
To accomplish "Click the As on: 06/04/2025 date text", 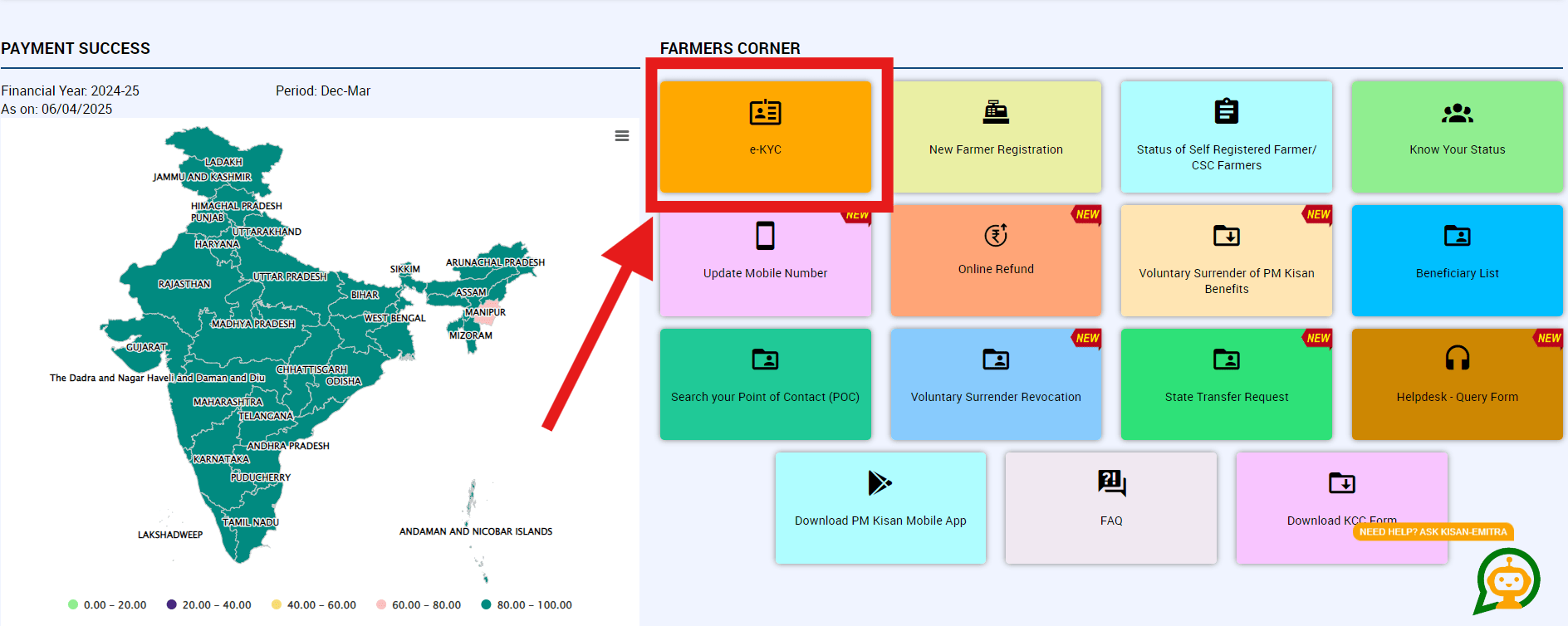I will pos(56,109).
